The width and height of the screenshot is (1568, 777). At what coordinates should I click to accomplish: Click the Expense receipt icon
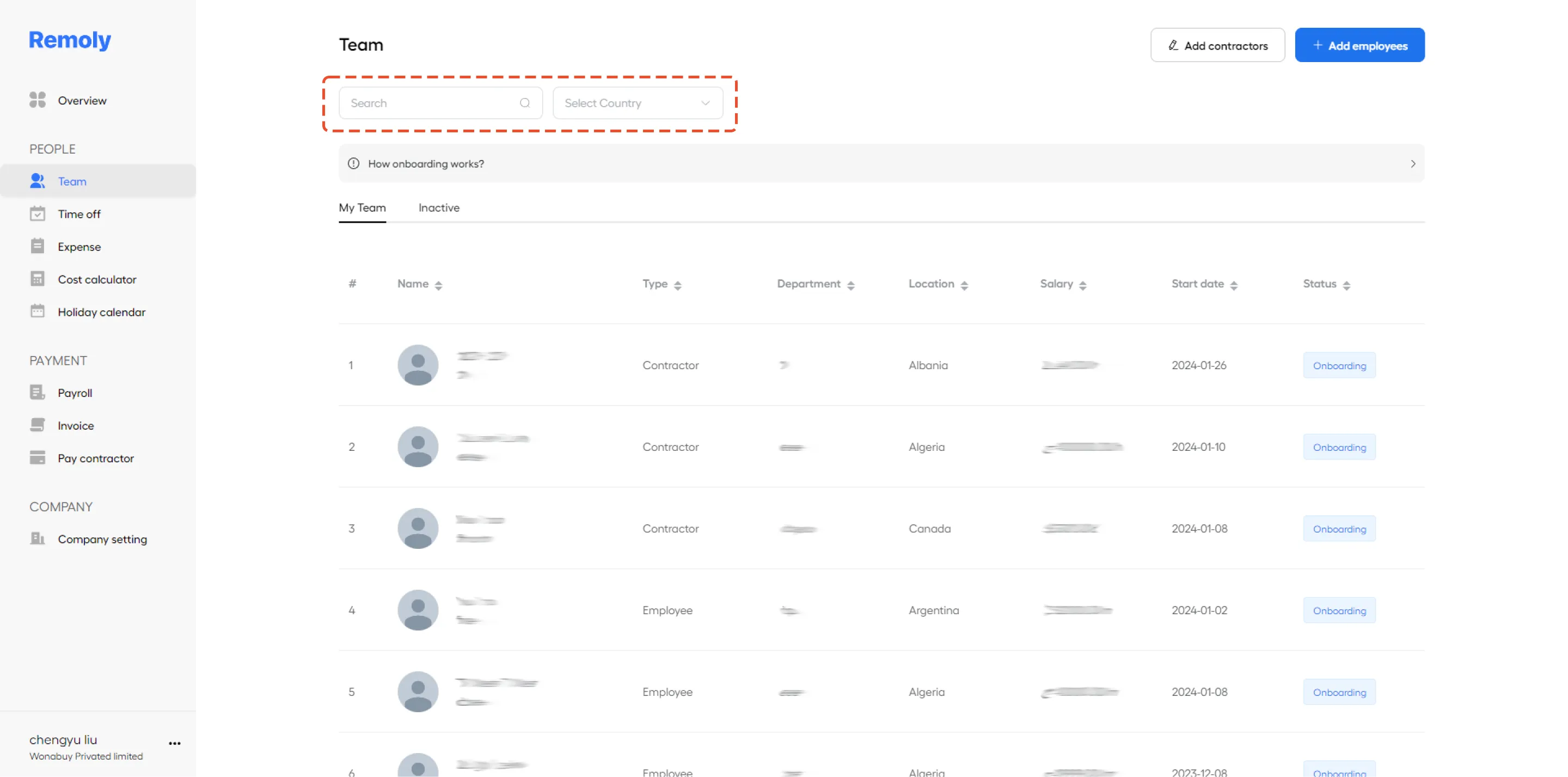pos(38,246)
